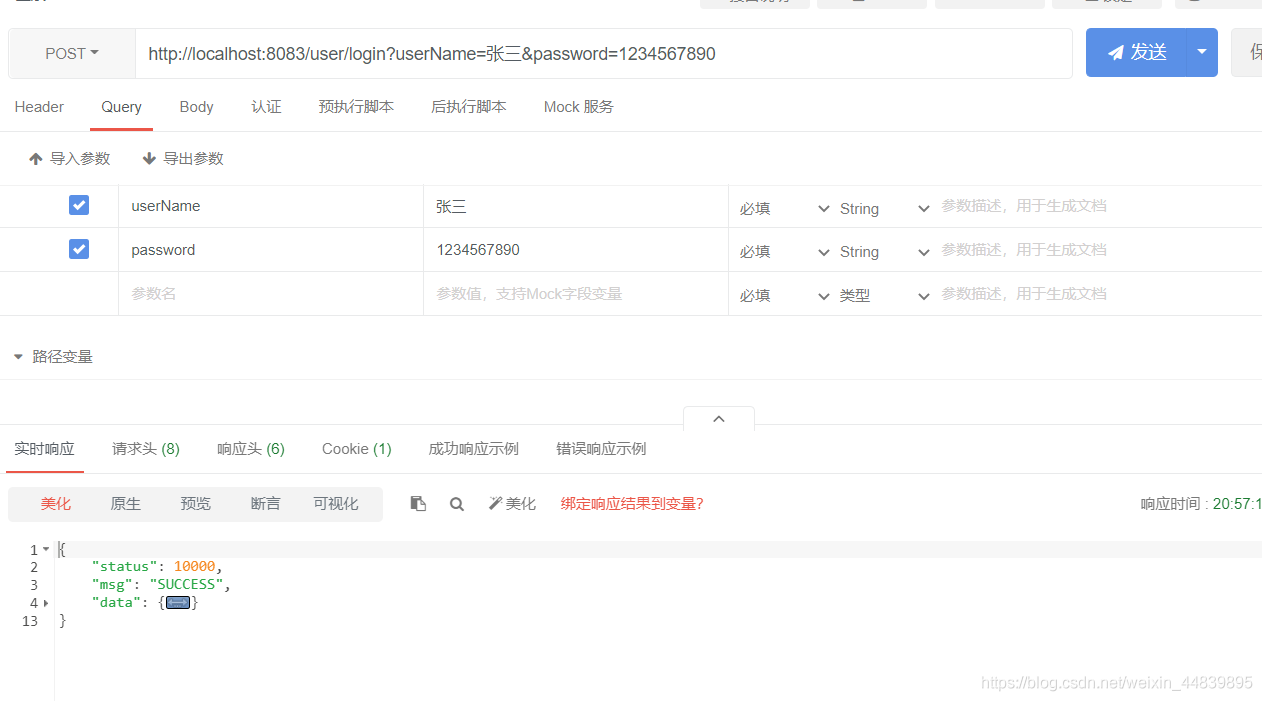Image resolution: width=1262 pixels, height=701 pixels.
Task: Expand the data object fold arrow on line 4
Action: [46, 603]
